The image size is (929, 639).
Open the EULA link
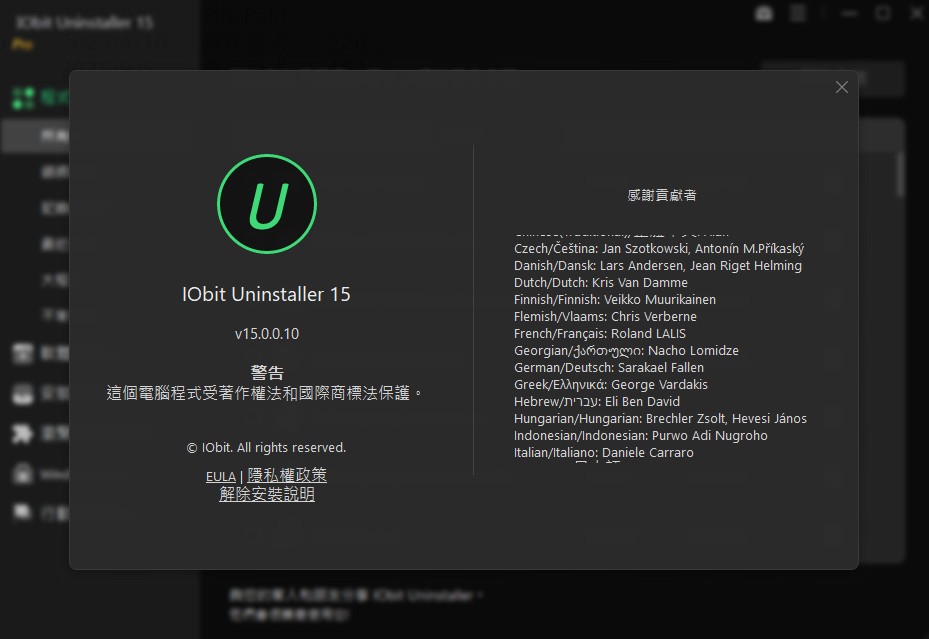click(220, 476)
